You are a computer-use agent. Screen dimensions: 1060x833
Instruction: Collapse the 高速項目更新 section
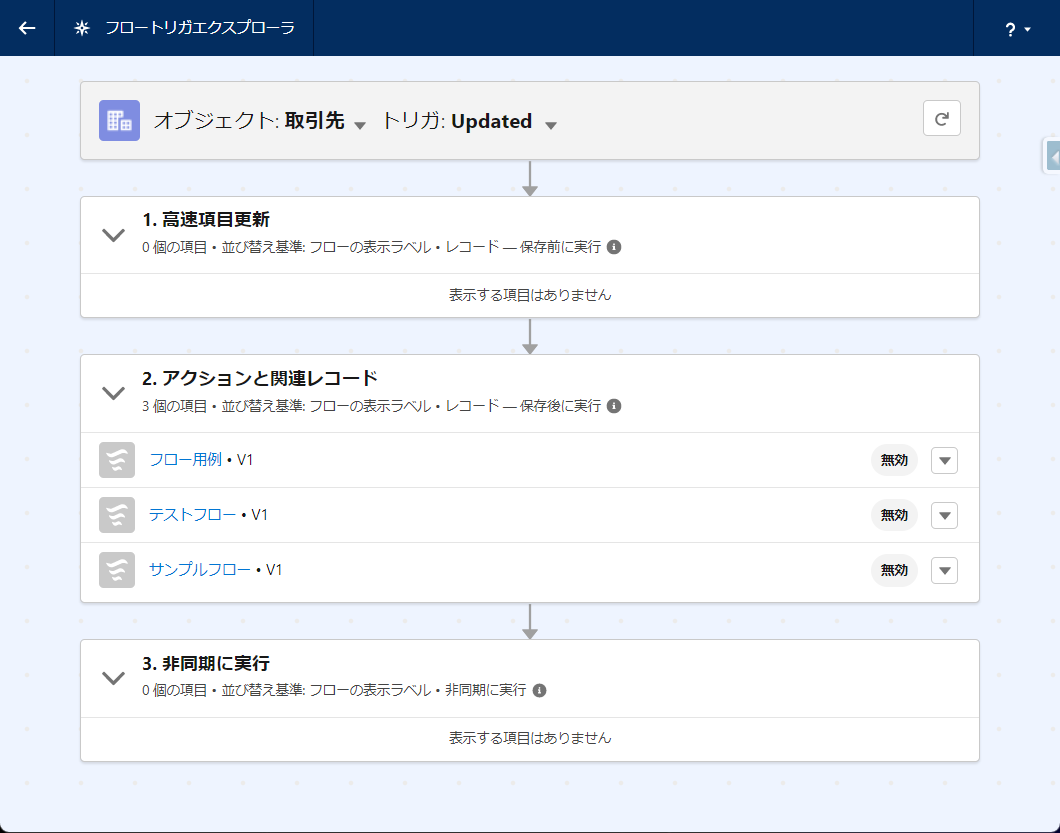point(114,235)
